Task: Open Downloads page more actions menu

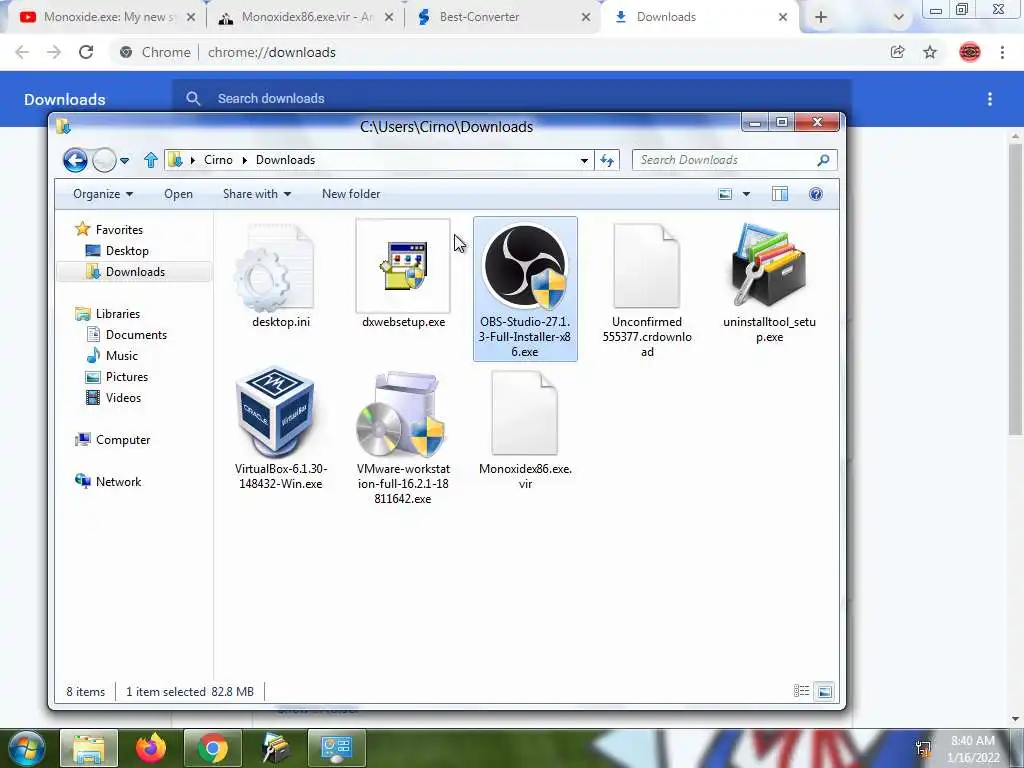Action: tap(990, 99)
